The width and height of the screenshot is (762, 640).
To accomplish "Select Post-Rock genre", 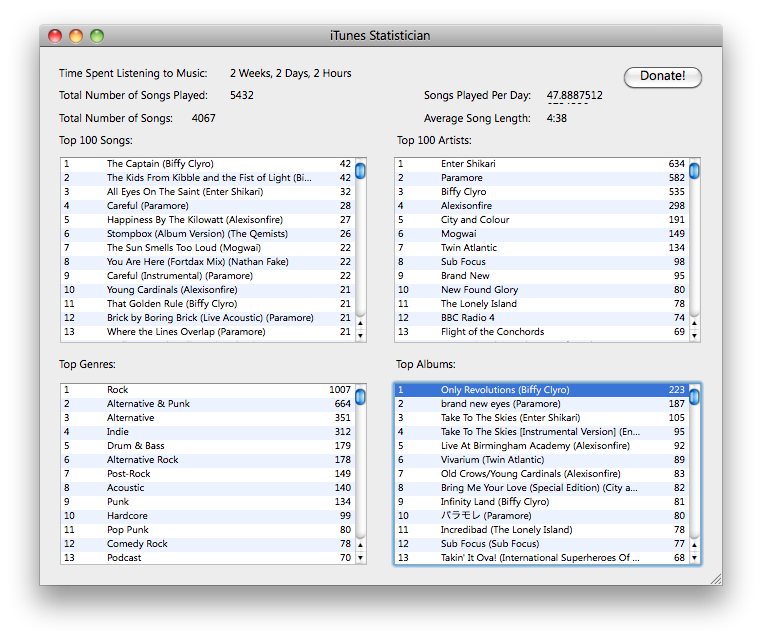I will click(x=208, y=474).
